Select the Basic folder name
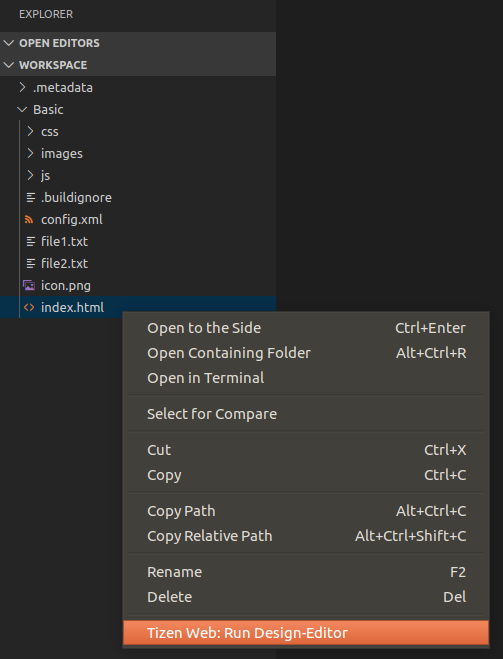This screenshot has width=503, height=659. click(x=48, y=109)
